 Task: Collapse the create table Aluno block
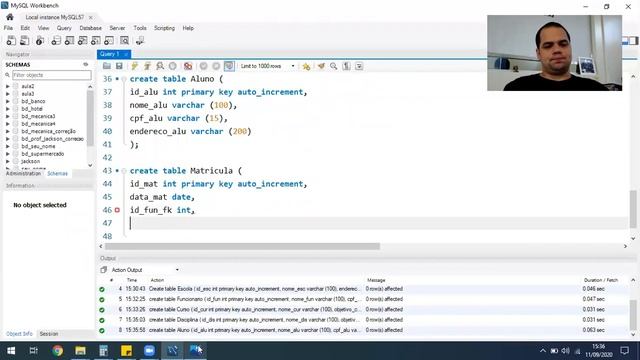click(x=124, y=79)
